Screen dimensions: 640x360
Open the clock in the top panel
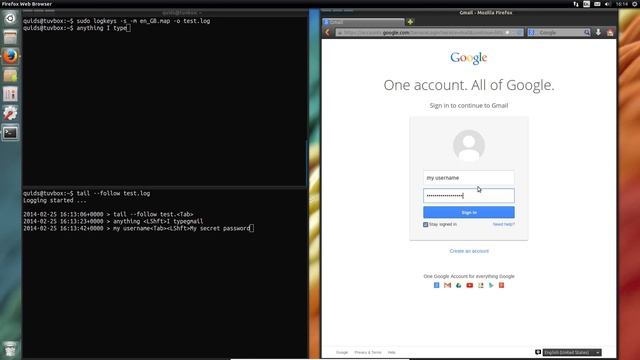(622, 4)
